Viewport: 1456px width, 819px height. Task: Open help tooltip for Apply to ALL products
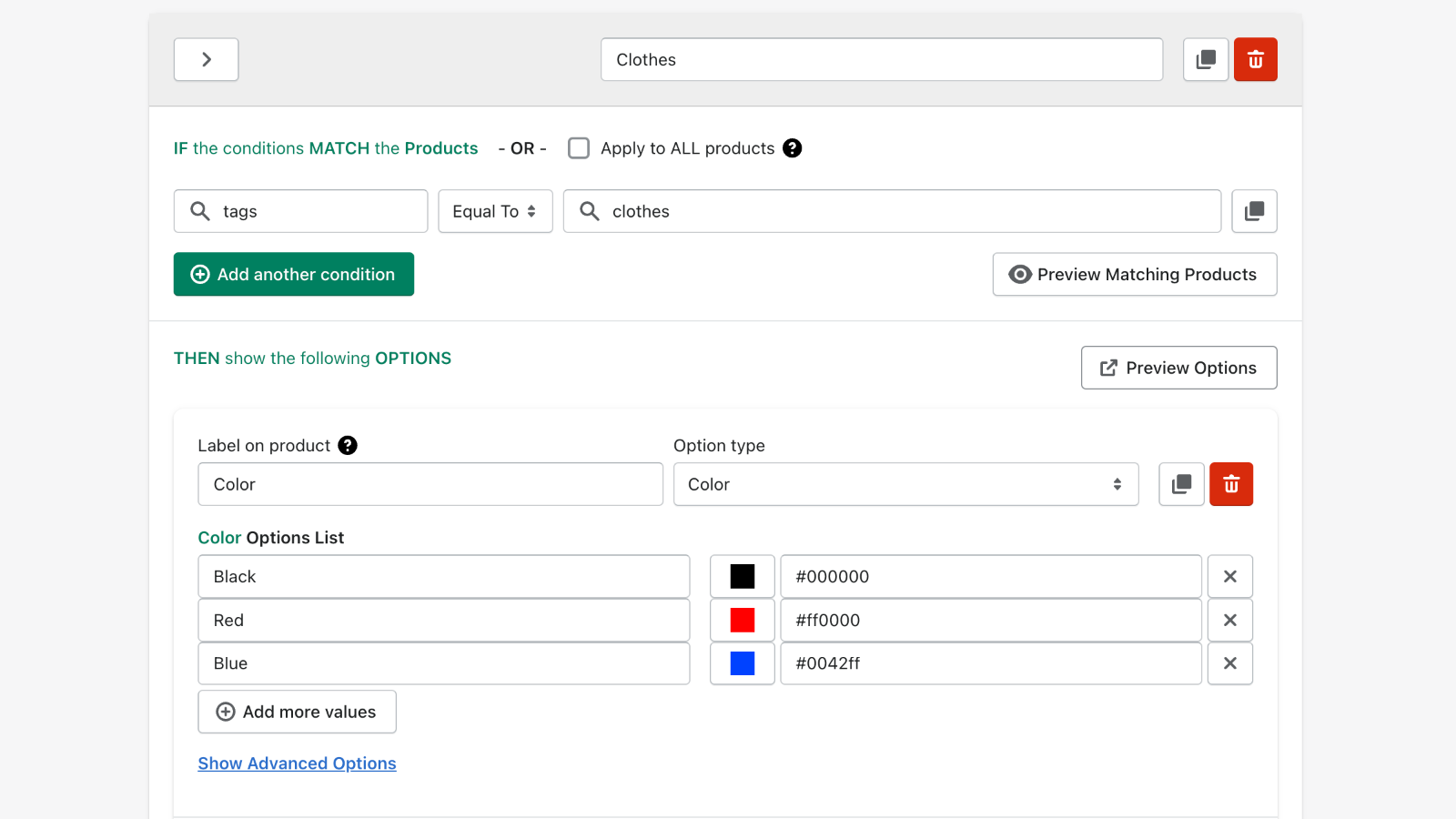click(x=792, y=147)
